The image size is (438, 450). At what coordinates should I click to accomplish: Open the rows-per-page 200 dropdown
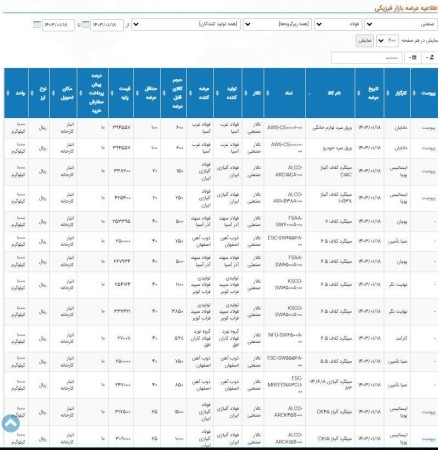click(387, 41)
